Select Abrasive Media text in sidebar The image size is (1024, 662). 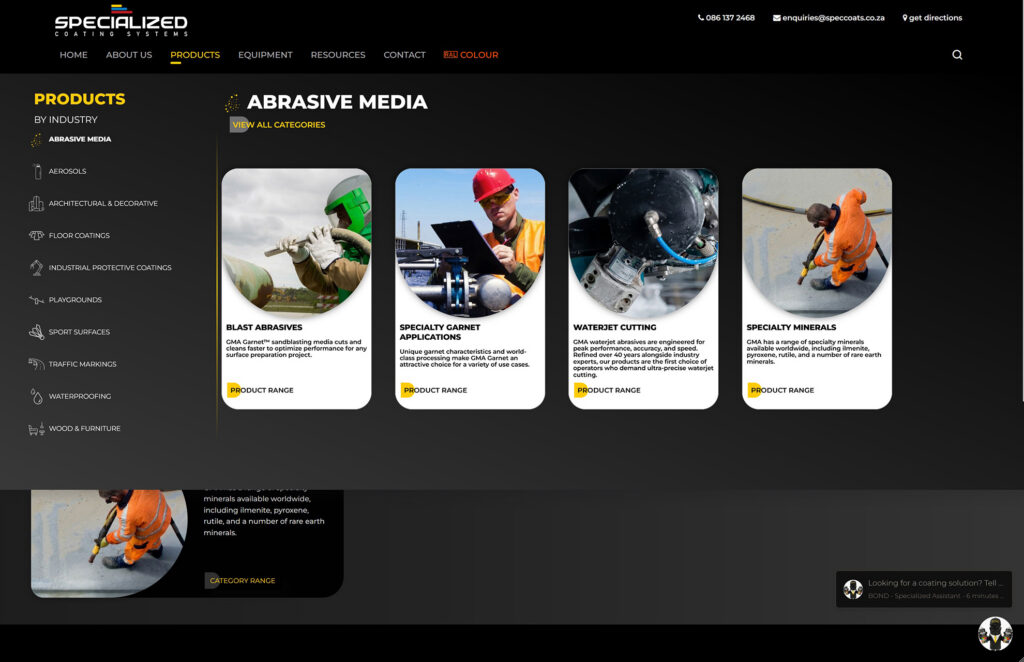[80, 139]
